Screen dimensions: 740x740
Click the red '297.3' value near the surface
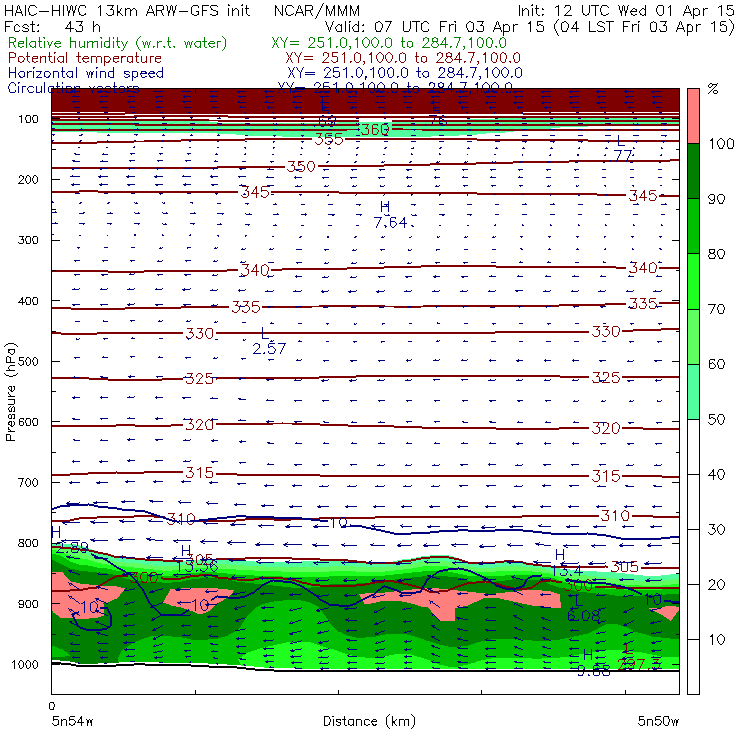point(639,664)
